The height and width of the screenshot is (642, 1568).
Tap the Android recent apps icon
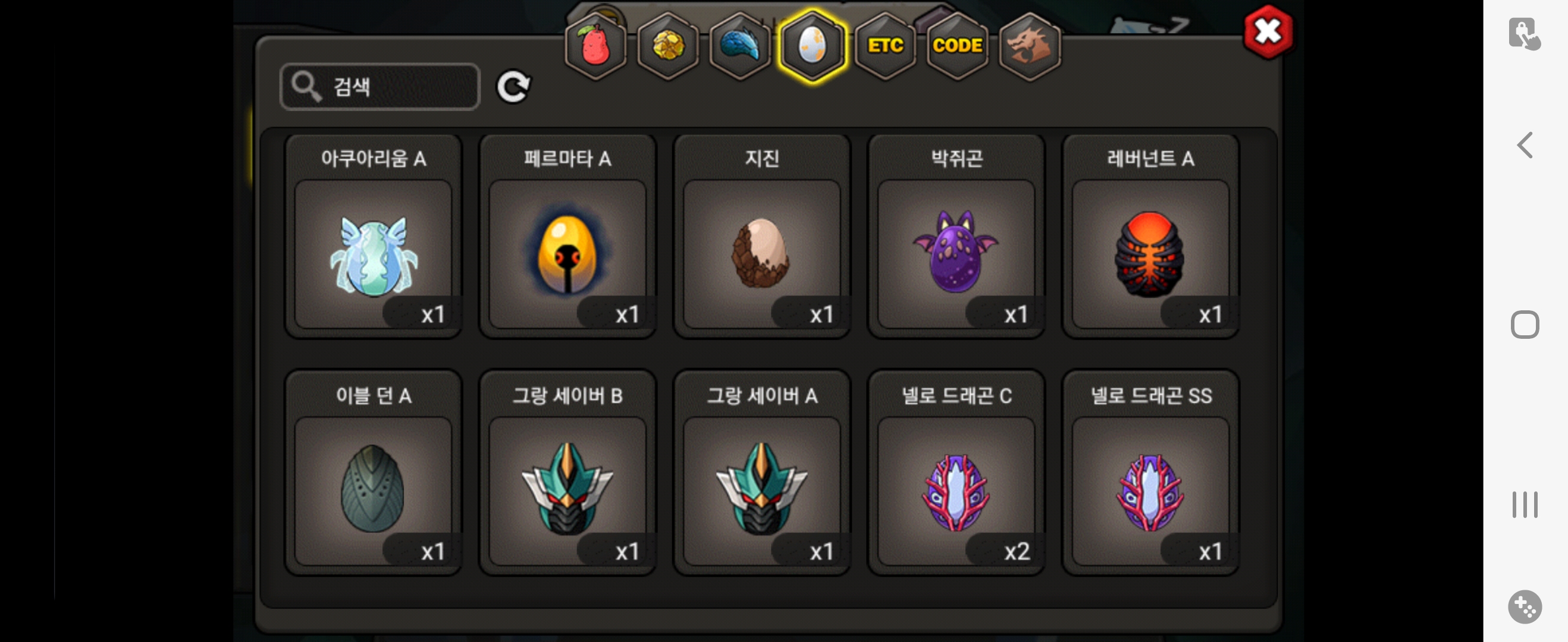point(1524,504)
